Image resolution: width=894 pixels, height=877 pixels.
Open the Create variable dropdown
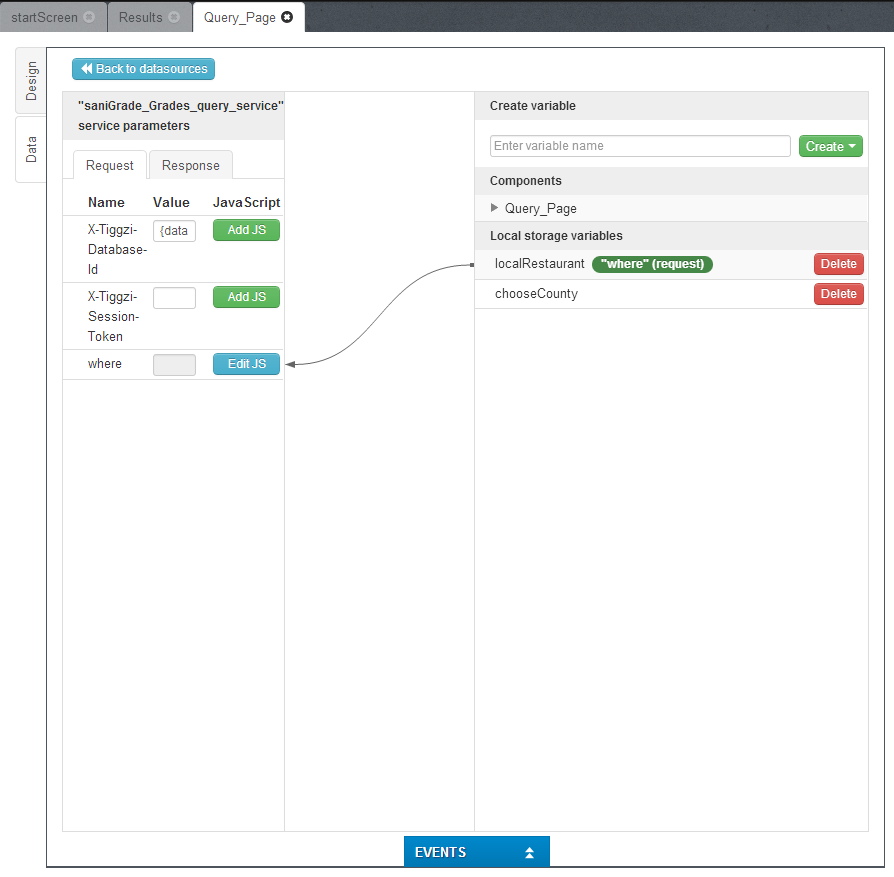pos(830,146)
